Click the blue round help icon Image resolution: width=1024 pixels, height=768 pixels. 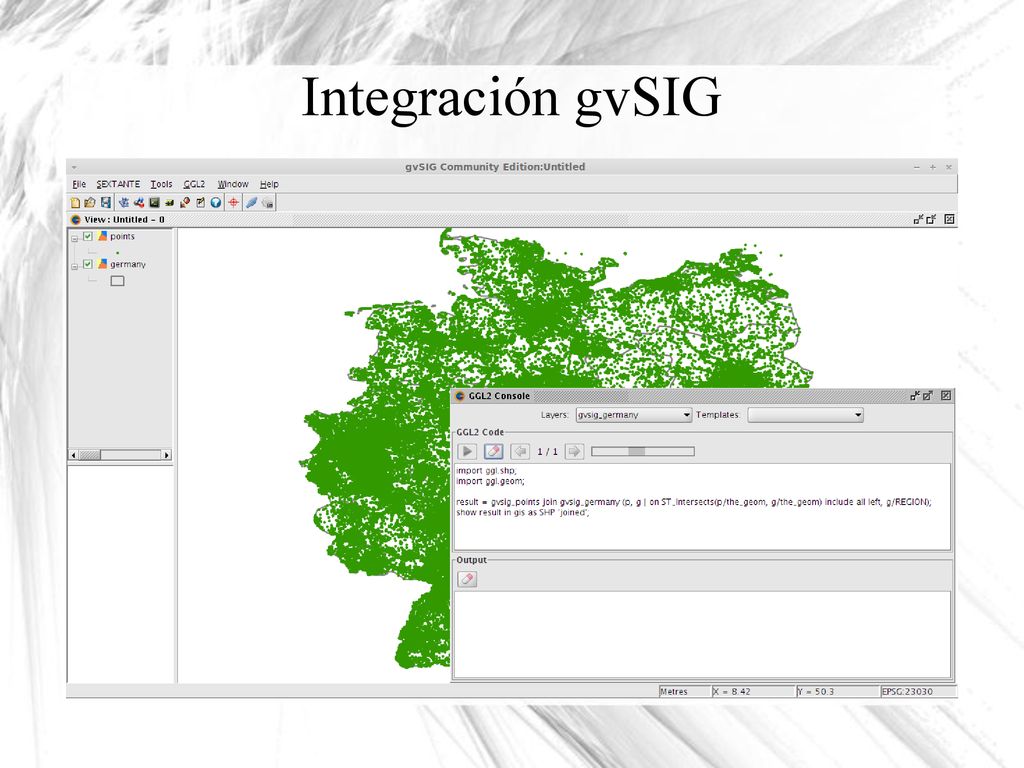216,203
